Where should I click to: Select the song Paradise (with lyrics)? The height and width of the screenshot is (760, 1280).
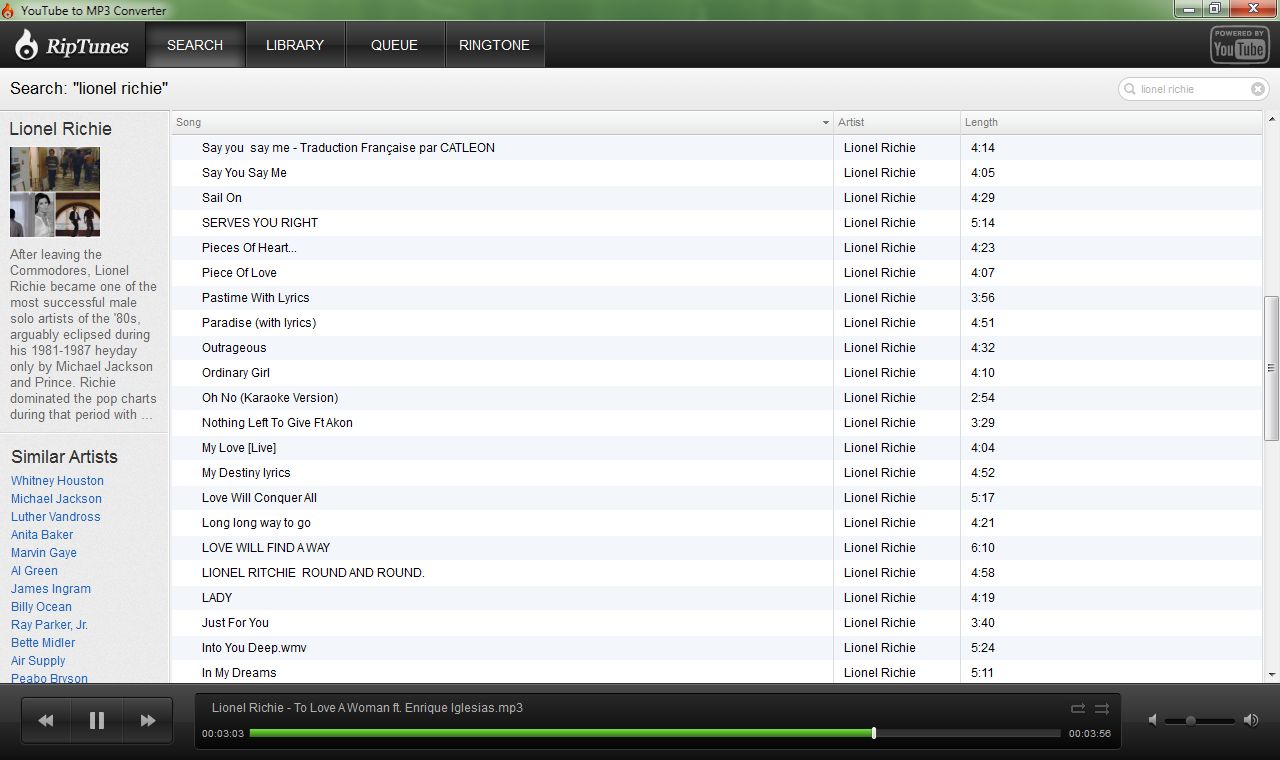[259, 323]
